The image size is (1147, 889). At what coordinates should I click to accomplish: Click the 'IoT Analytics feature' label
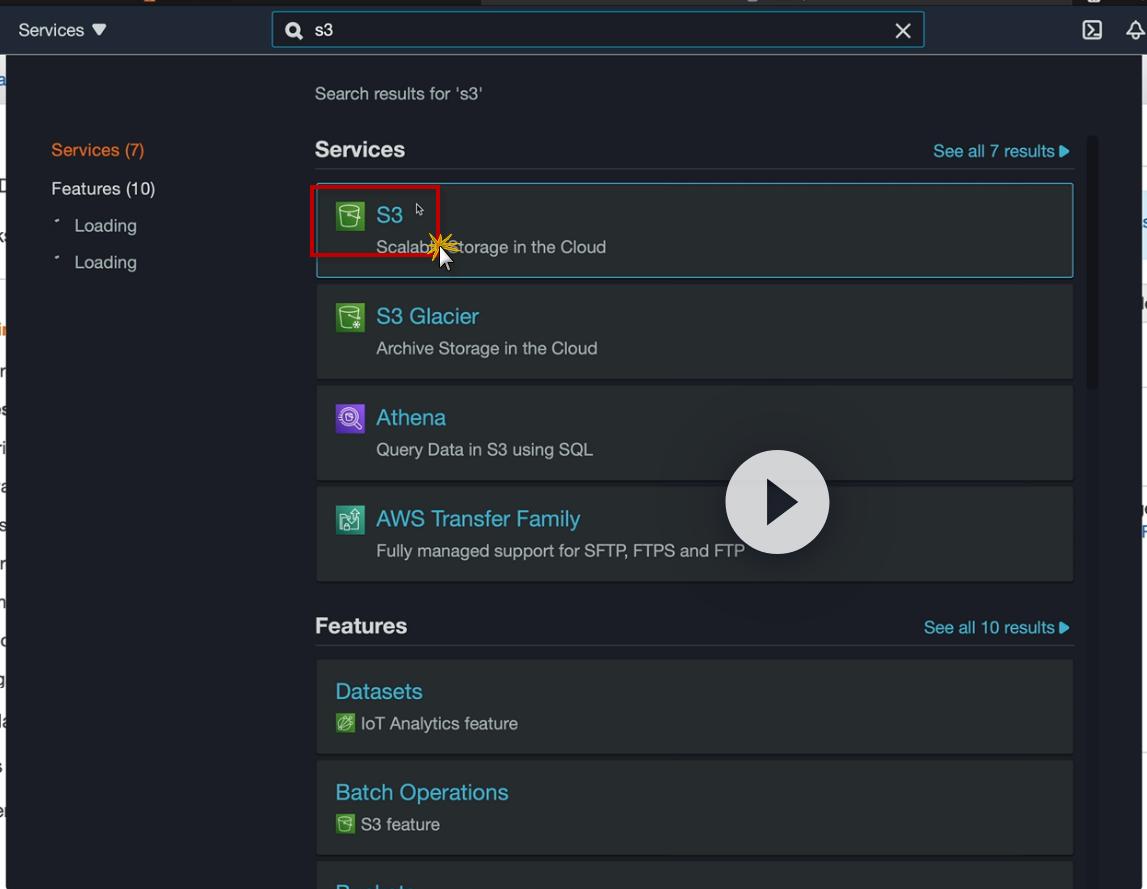pos(439,724)
